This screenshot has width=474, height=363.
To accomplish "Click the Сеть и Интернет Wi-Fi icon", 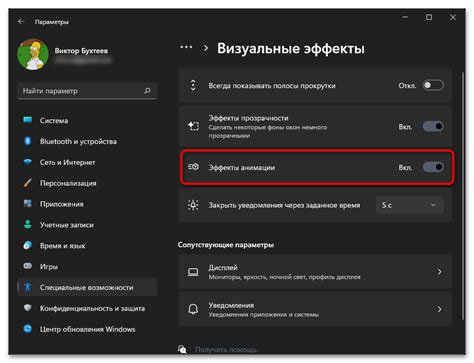I will tap(28, 162).
